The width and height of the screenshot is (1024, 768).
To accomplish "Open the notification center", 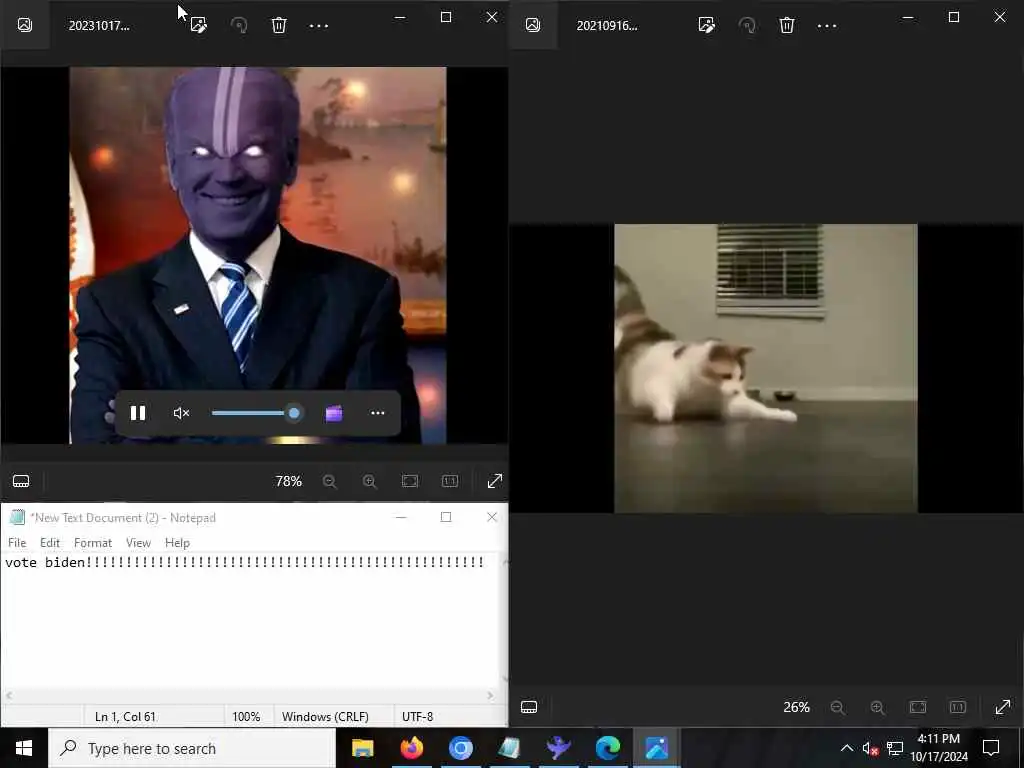I will pos(991,748).
